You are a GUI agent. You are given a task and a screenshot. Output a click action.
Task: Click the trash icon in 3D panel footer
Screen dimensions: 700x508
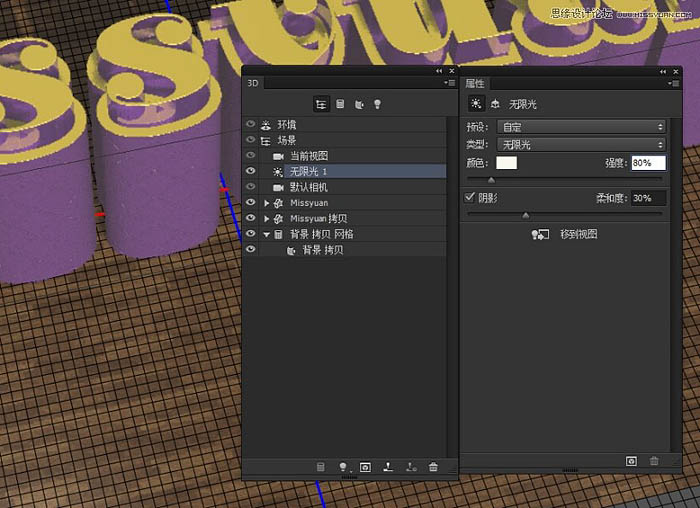click(433, 467)
